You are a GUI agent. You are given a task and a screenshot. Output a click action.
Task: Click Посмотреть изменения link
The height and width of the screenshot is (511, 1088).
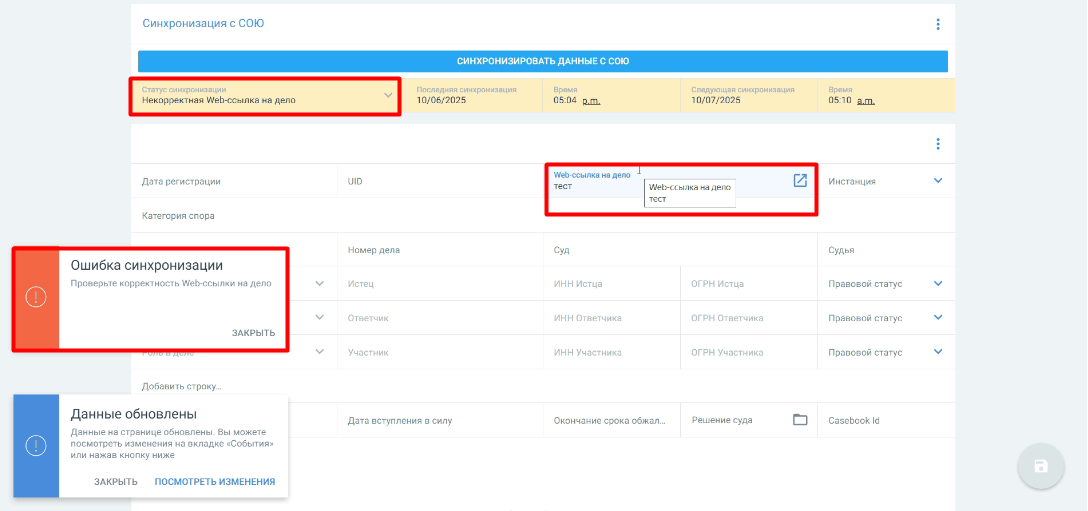coord(214,482)
